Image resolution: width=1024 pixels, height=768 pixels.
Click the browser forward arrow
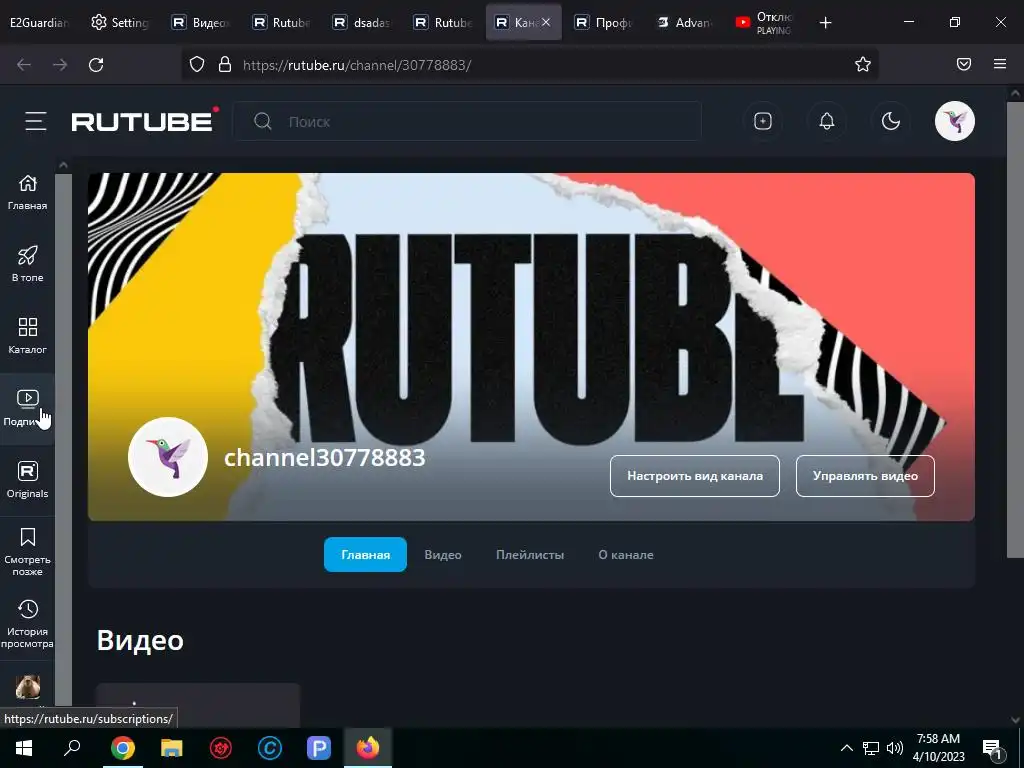60,65
